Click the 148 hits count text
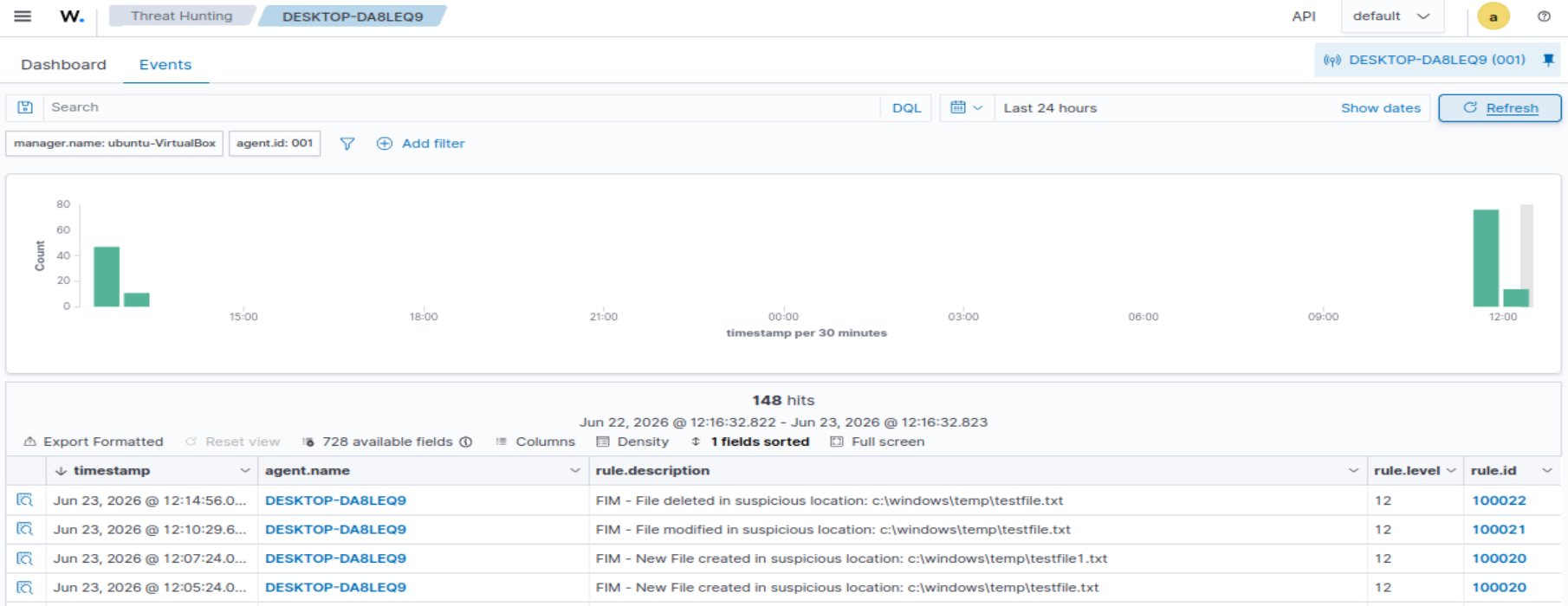The image size is (1568, 606). pyautogui.click(x=783, y=400)
